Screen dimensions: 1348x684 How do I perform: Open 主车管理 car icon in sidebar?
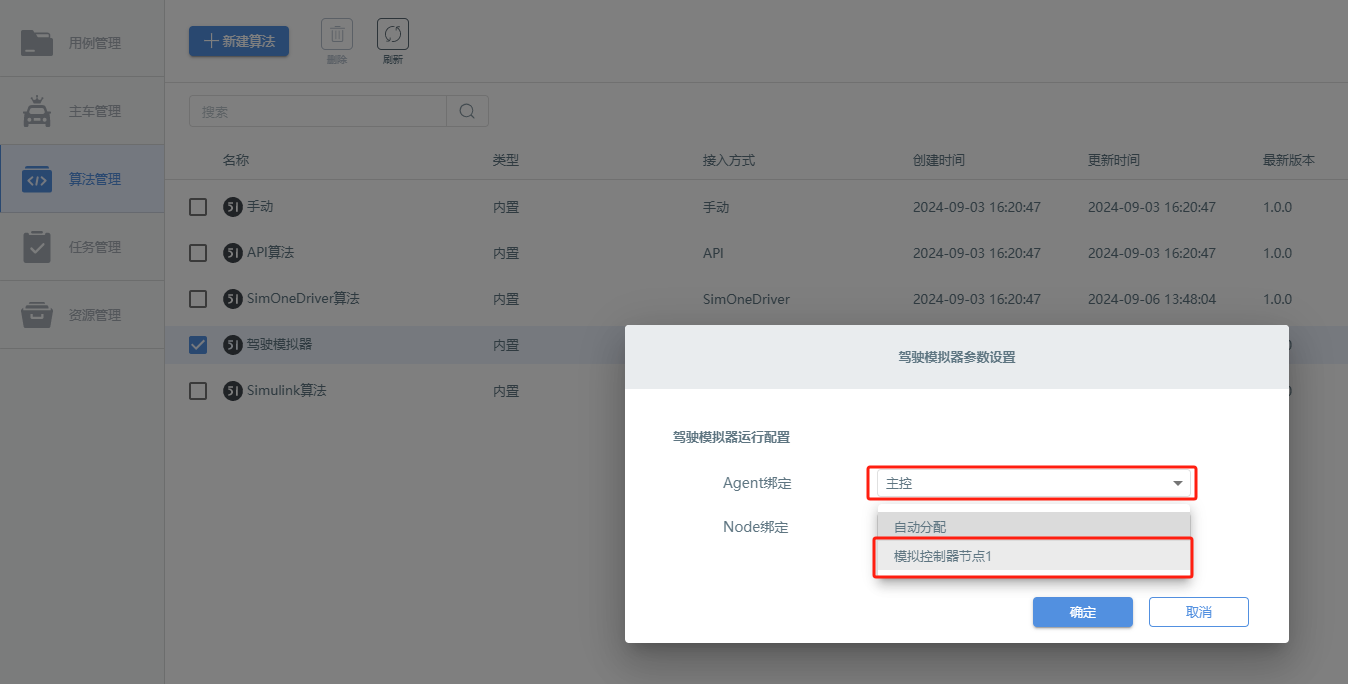37,111
